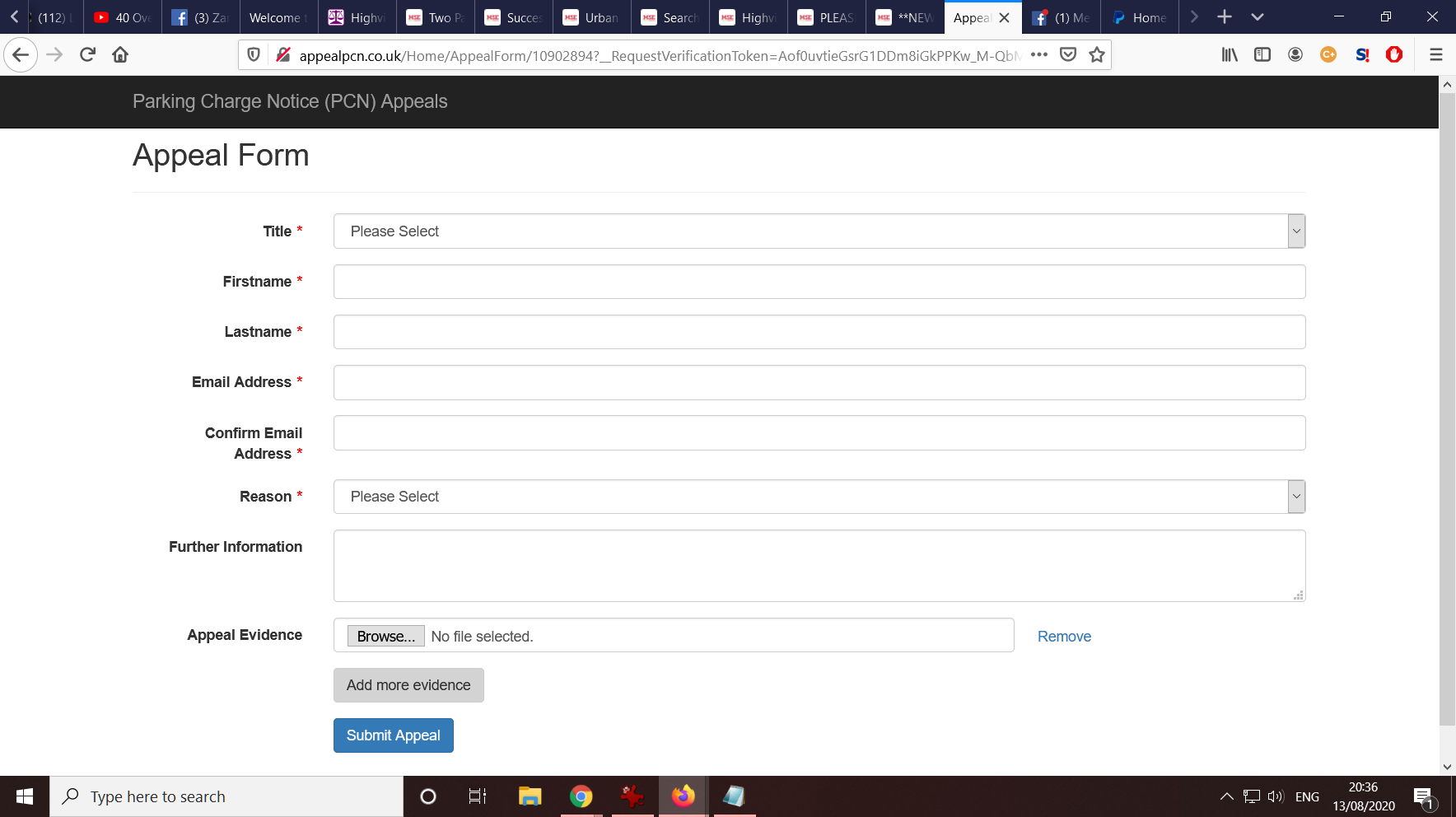Open the Library bookmarks icon
This screenshot has width=1456, height=817.
point(1230,55)
